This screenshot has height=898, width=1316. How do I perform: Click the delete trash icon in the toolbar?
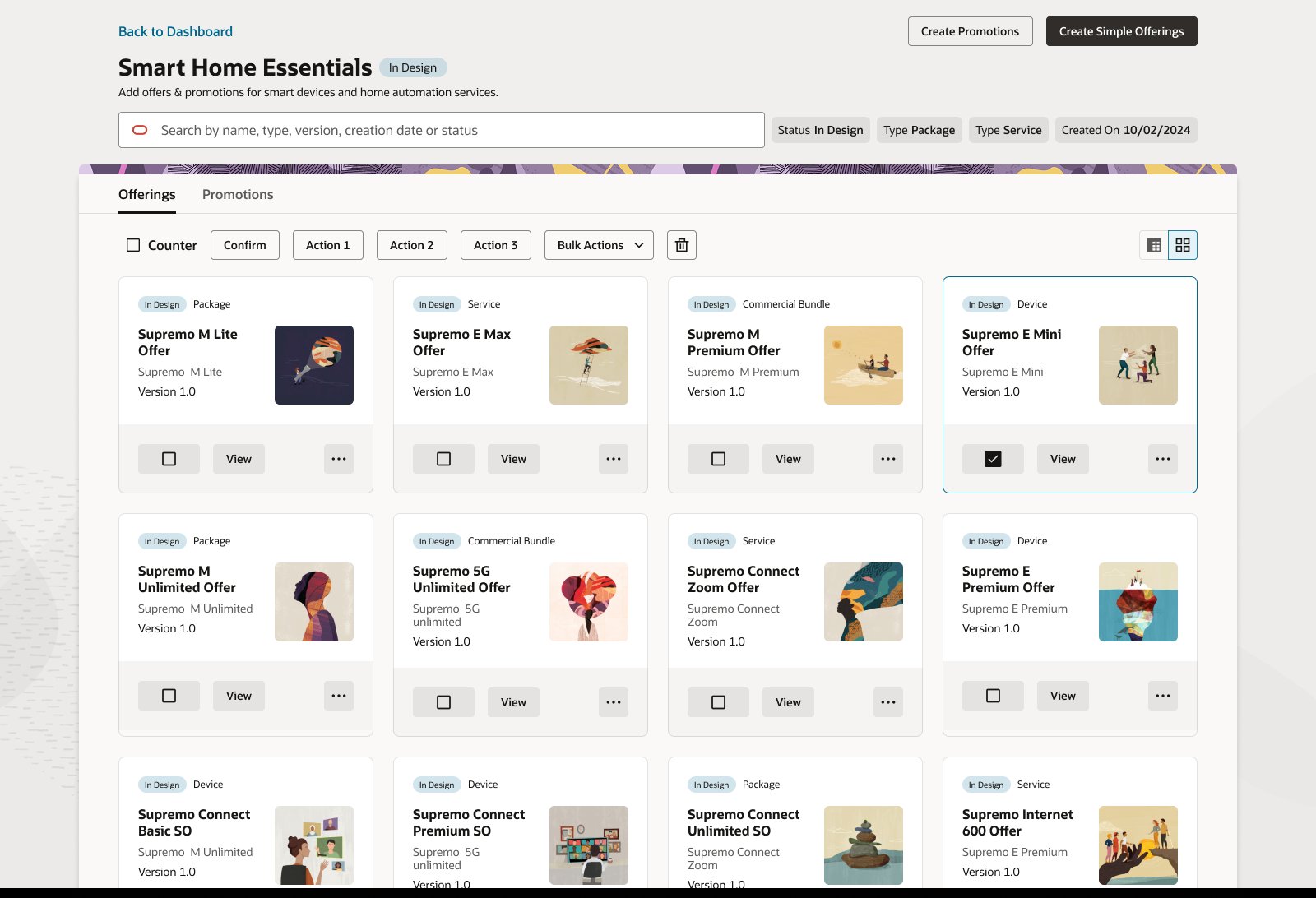pyautogui.click(x=681, y=245)
